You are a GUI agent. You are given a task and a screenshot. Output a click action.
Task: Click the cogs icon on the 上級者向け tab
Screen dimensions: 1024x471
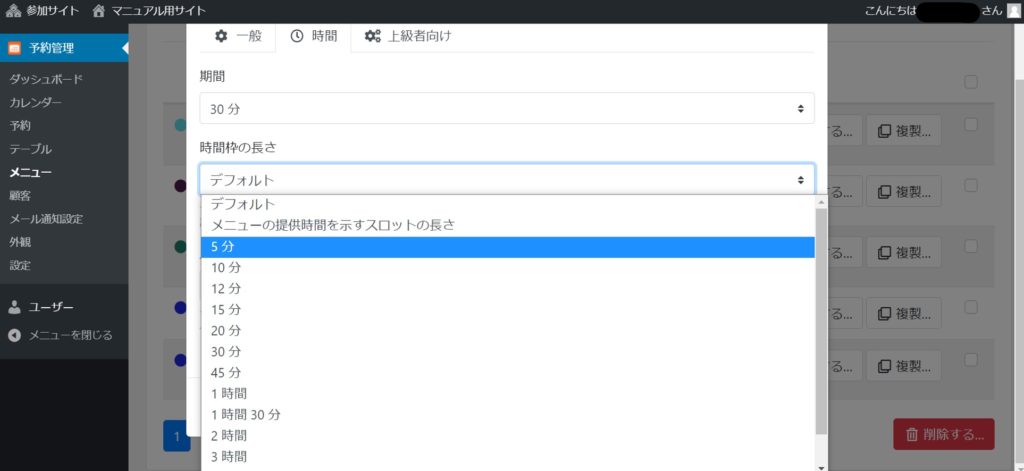pos(373,36)
